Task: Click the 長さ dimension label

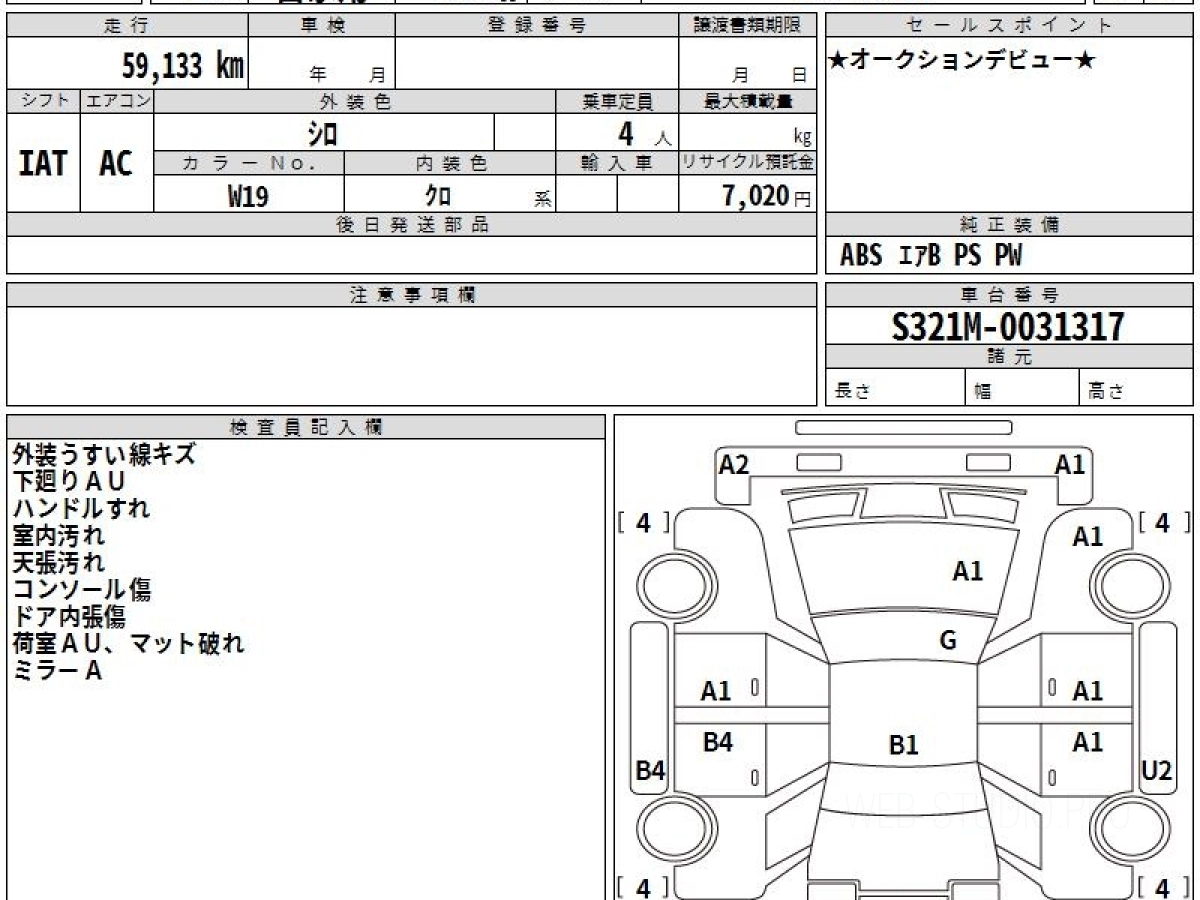Action: 852,392
